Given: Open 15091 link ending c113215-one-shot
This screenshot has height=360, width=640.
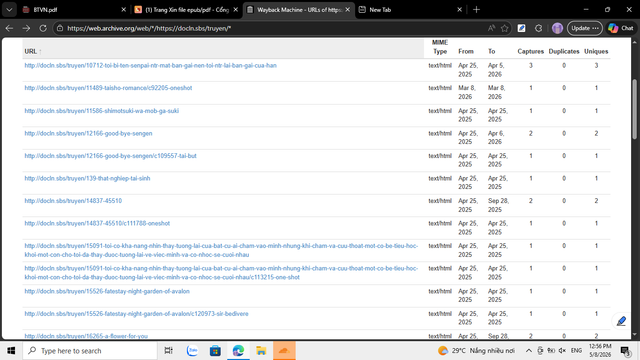Looking at the screenshot, I should pyautogui.click(x=221, y=273).
